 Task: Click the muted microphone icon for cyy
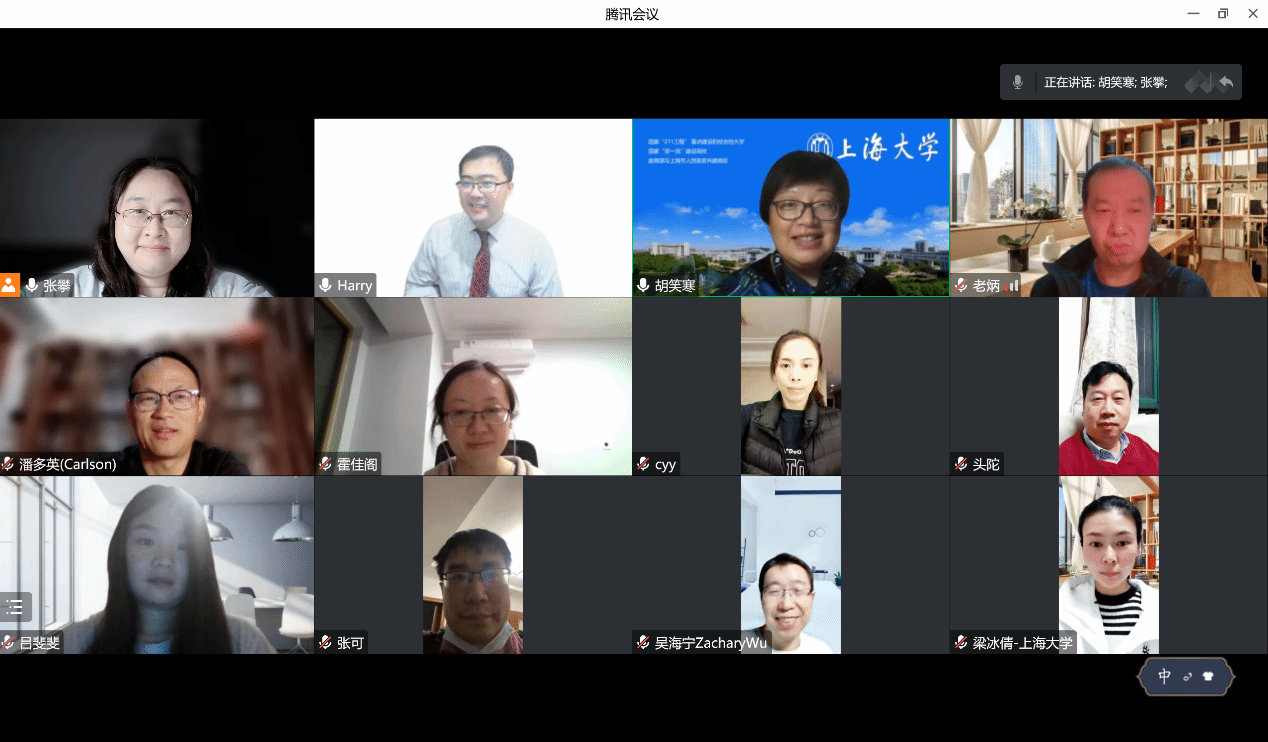coord(643,464)
